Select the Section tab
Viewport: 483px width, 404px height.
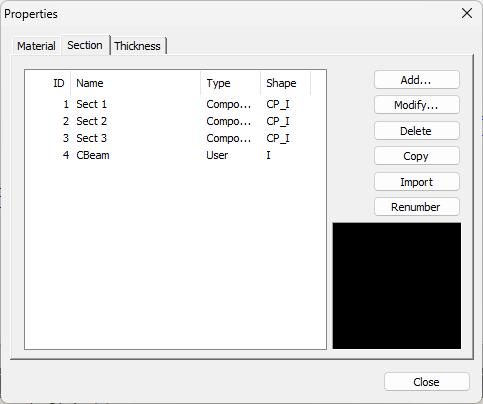(85, 45)
